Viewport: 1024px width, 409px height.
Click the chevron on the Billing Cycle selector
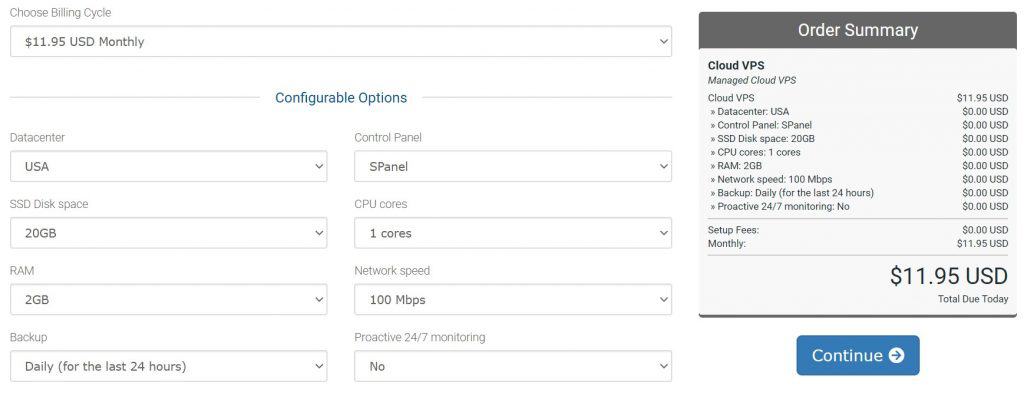(x=663, y=41)
